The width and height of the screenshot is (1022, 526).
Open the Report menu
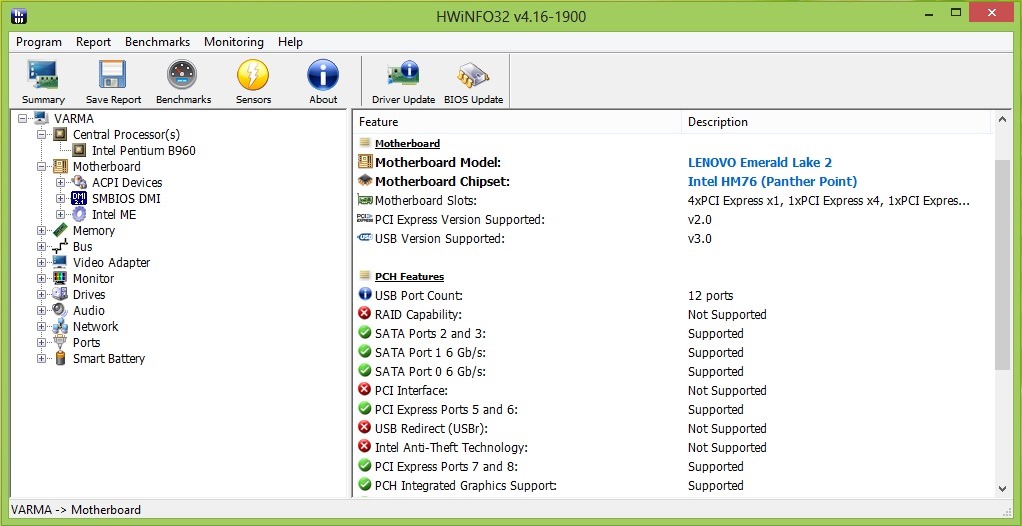pyautogui.click(x=93, y=42)
